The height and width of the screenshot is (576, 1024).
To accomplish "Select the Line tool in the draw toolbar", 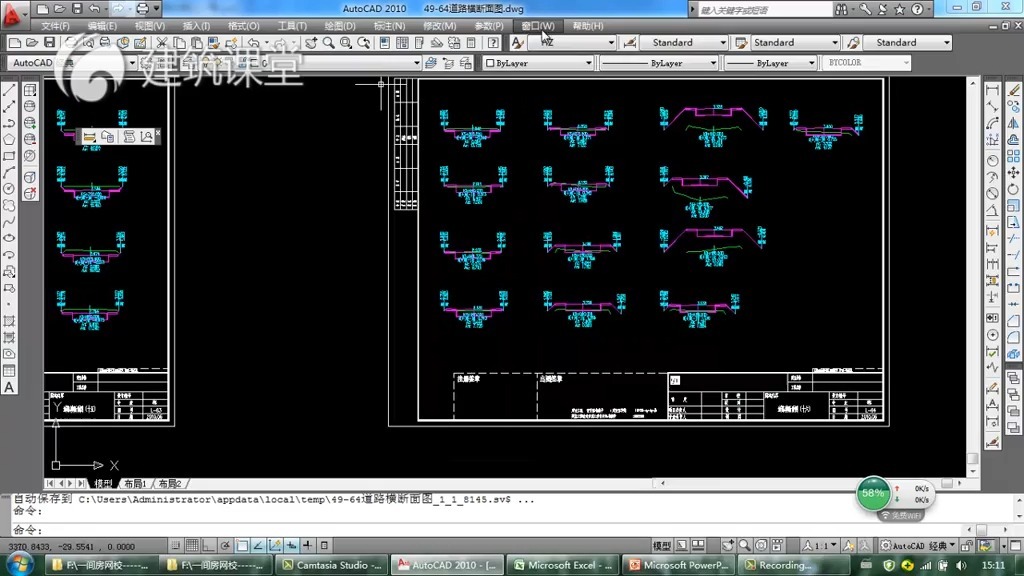I will 9,90.
